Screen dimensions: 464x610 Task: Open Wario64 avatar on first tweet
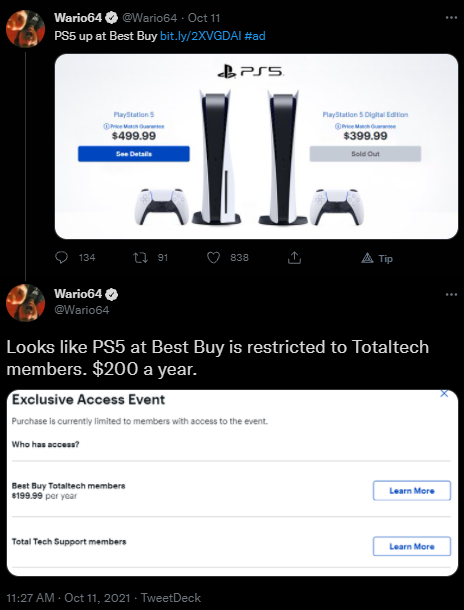pos(25,28)
